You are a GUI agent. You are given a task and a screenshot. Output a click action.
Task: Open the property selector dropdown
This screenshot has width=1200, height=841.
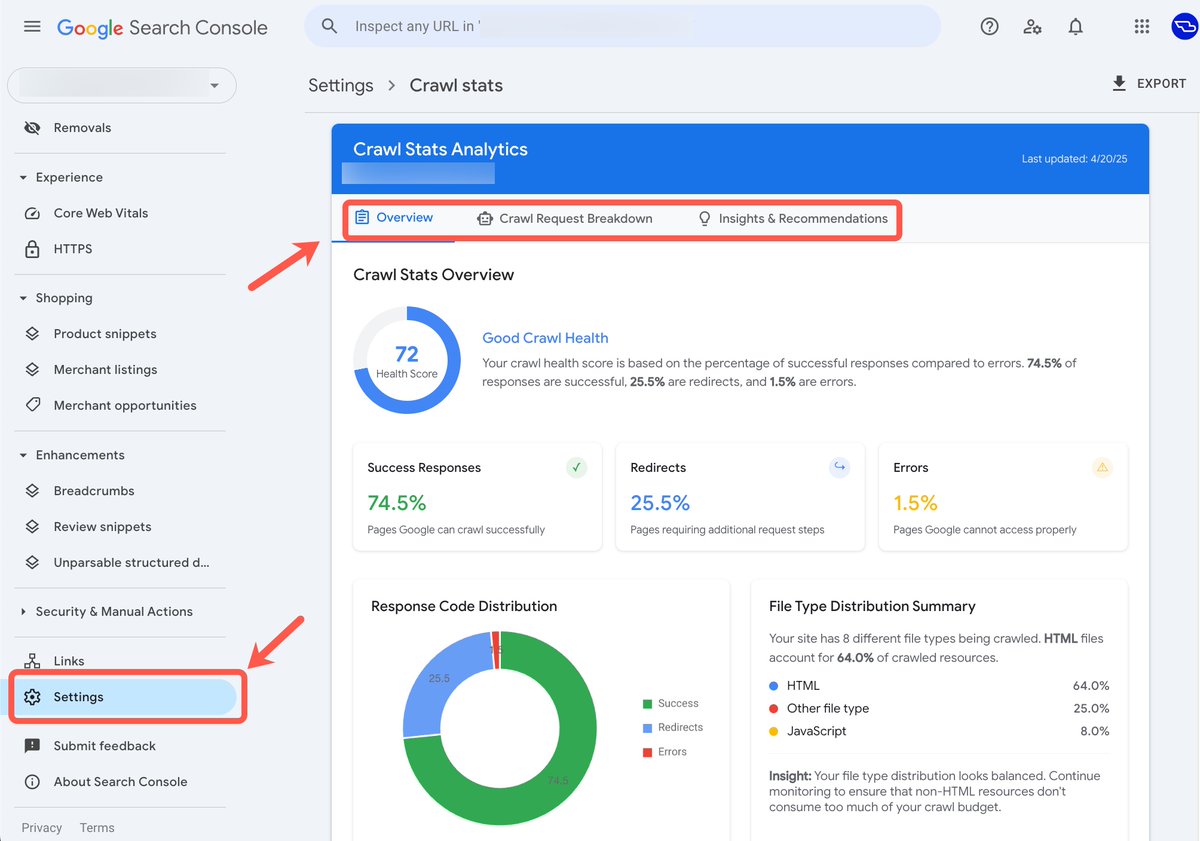point(122,86)
